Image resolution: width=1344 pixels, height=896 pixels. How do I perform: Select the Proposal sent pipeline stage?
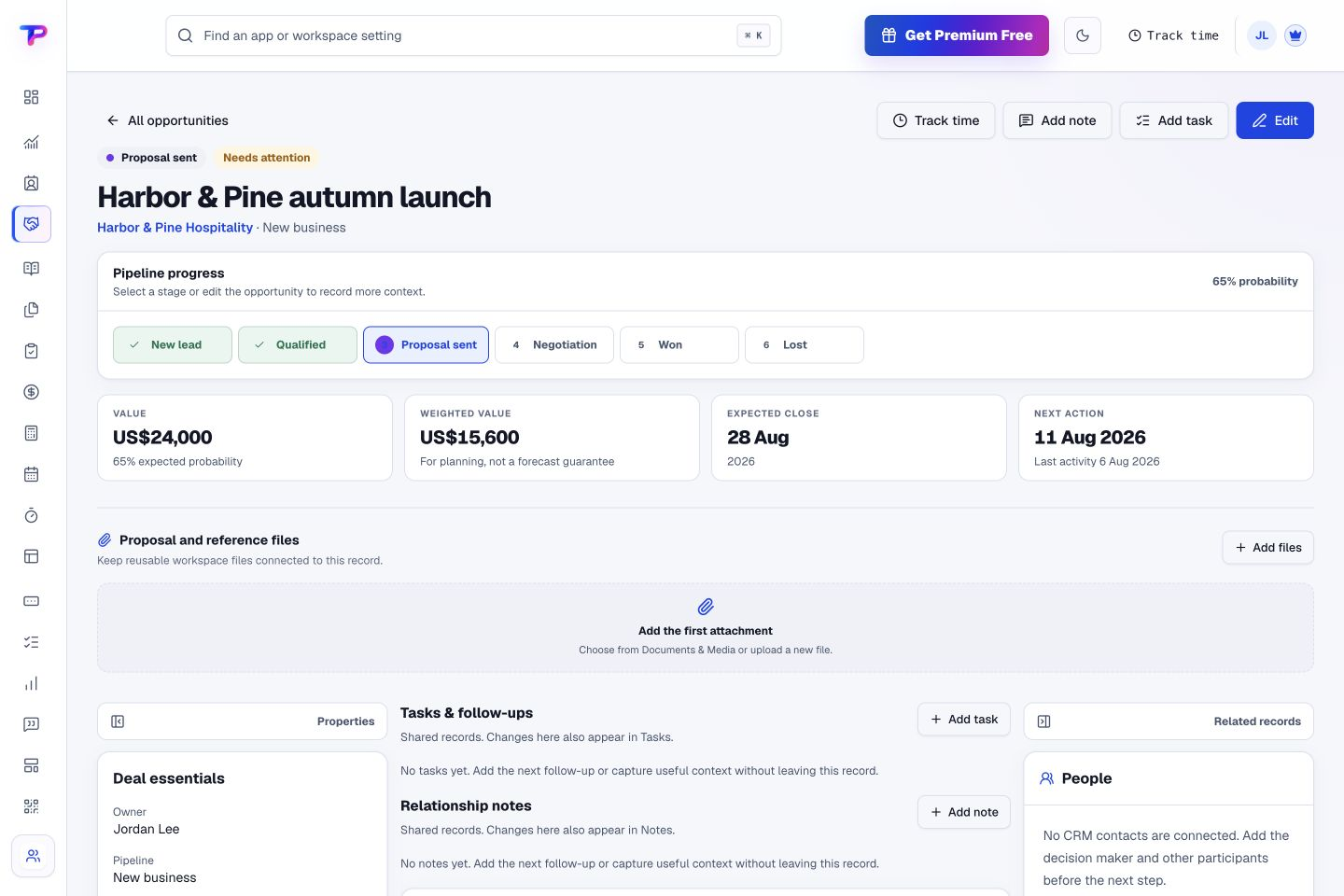[x=426, y=344]
